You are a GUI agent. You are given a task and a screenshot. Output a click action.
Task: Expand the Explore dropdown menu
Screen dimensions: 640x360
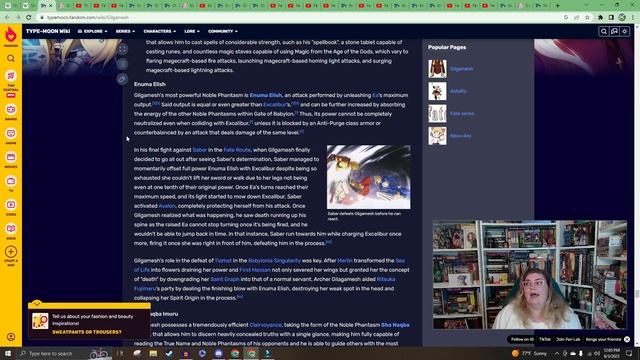click(93, 31)
